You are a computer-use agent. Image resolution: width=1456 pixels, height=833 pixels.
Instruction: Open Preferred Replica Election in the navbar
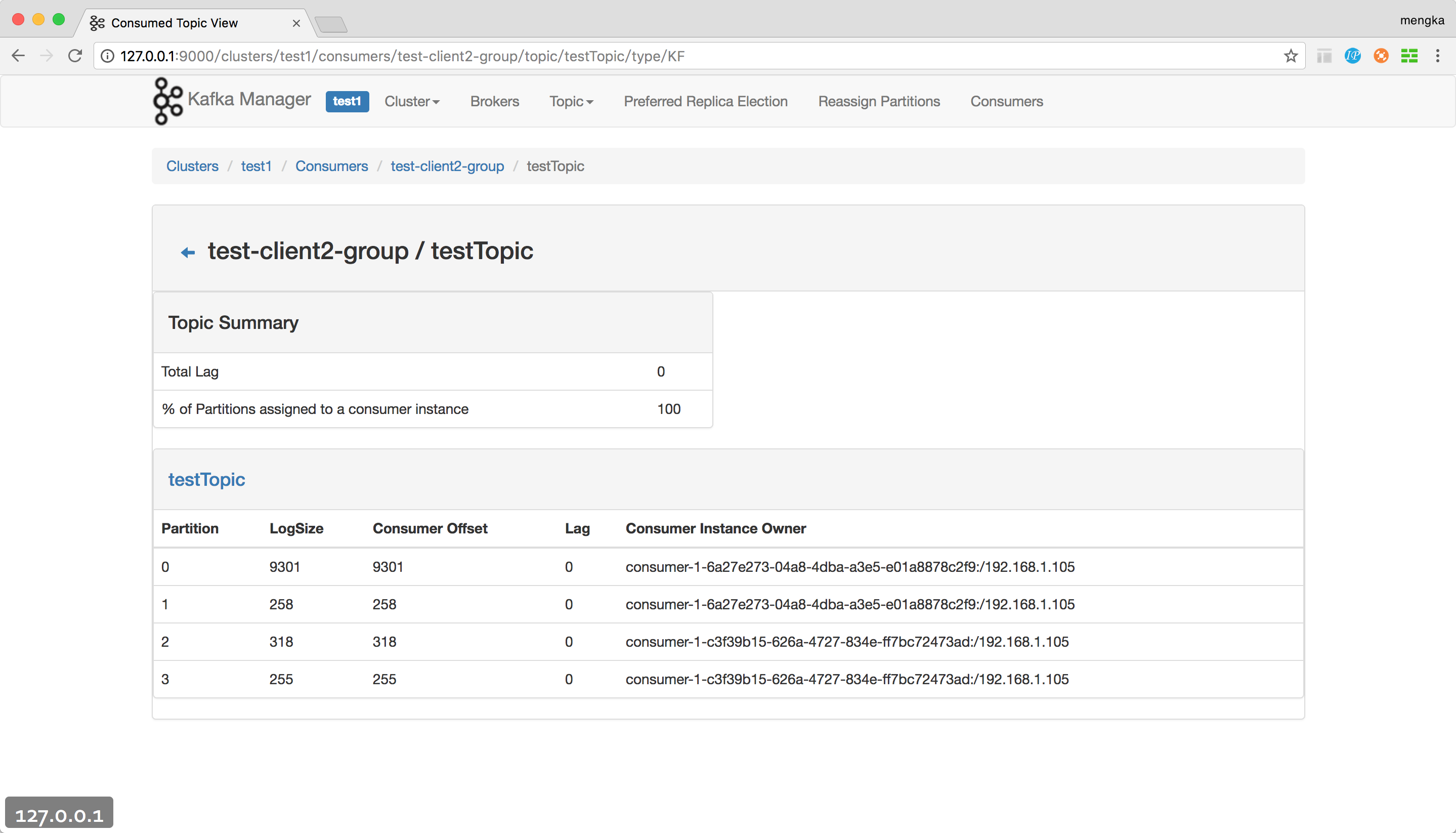(x=705, y=101)
